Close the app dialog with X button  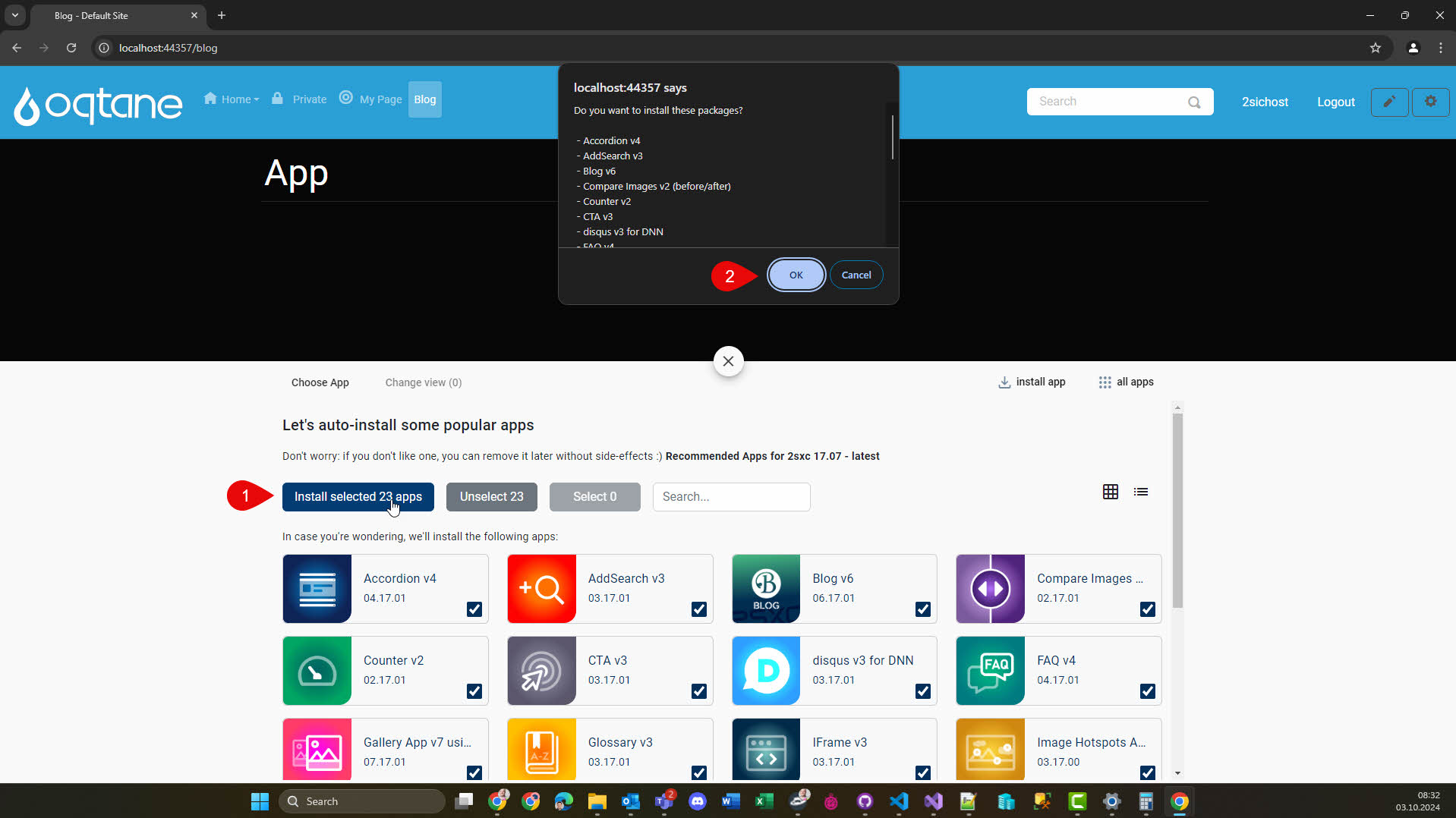point(728,361)
